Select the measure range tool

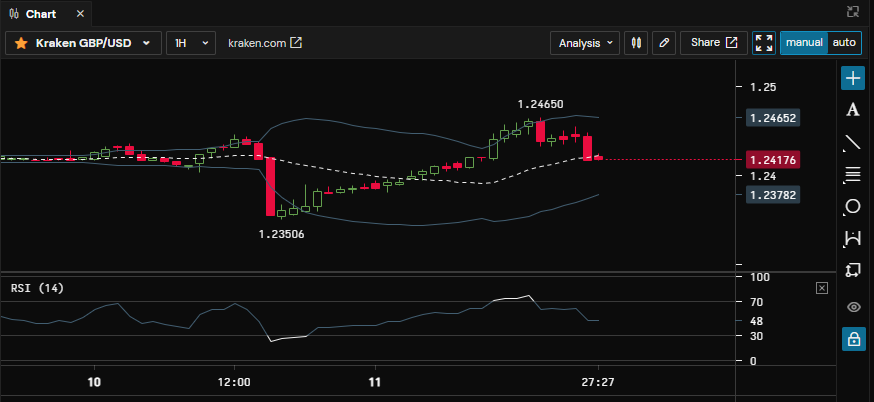[x=853, y=239]
